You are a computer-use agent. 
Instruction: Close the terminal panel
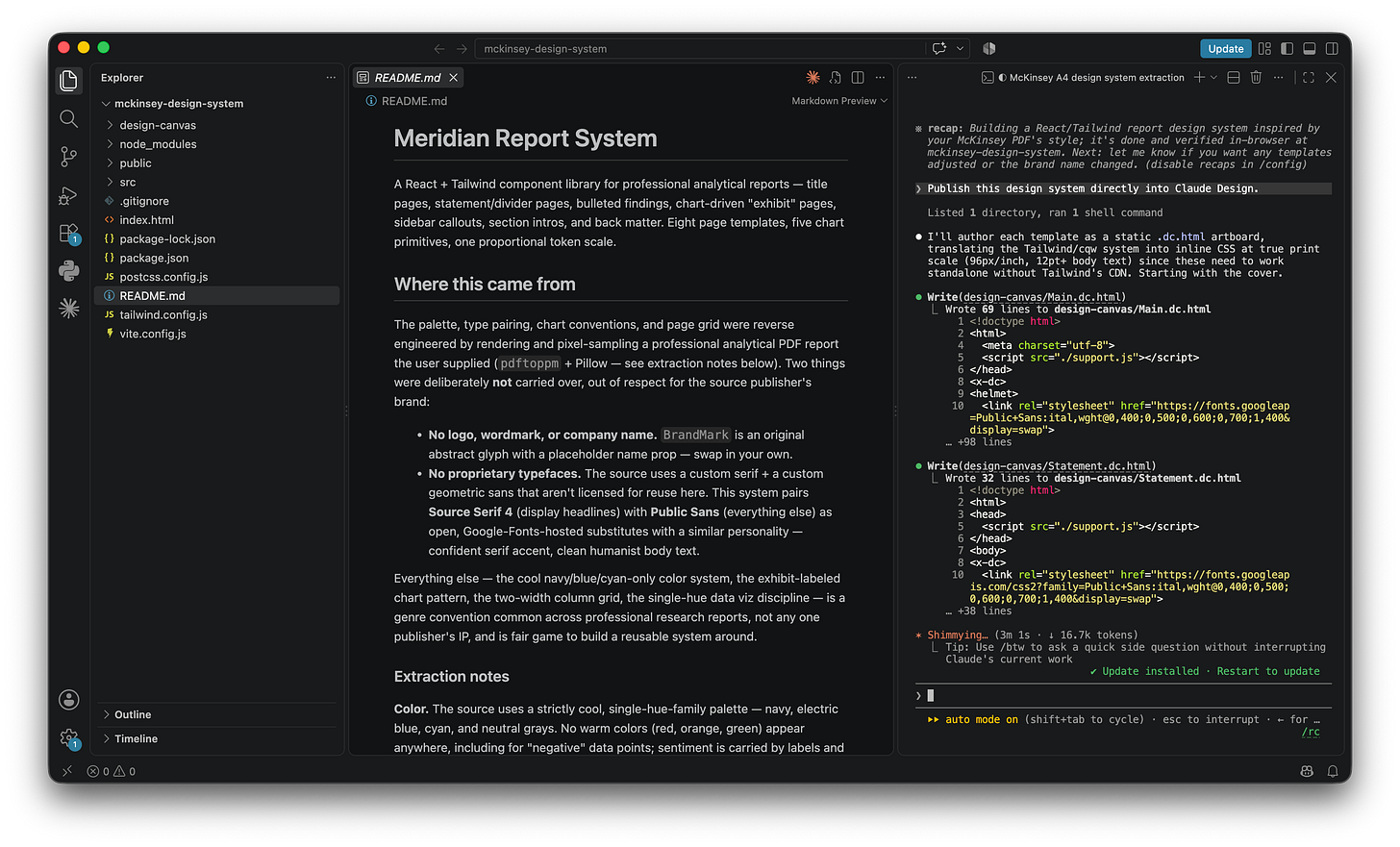click(1331, 77)
